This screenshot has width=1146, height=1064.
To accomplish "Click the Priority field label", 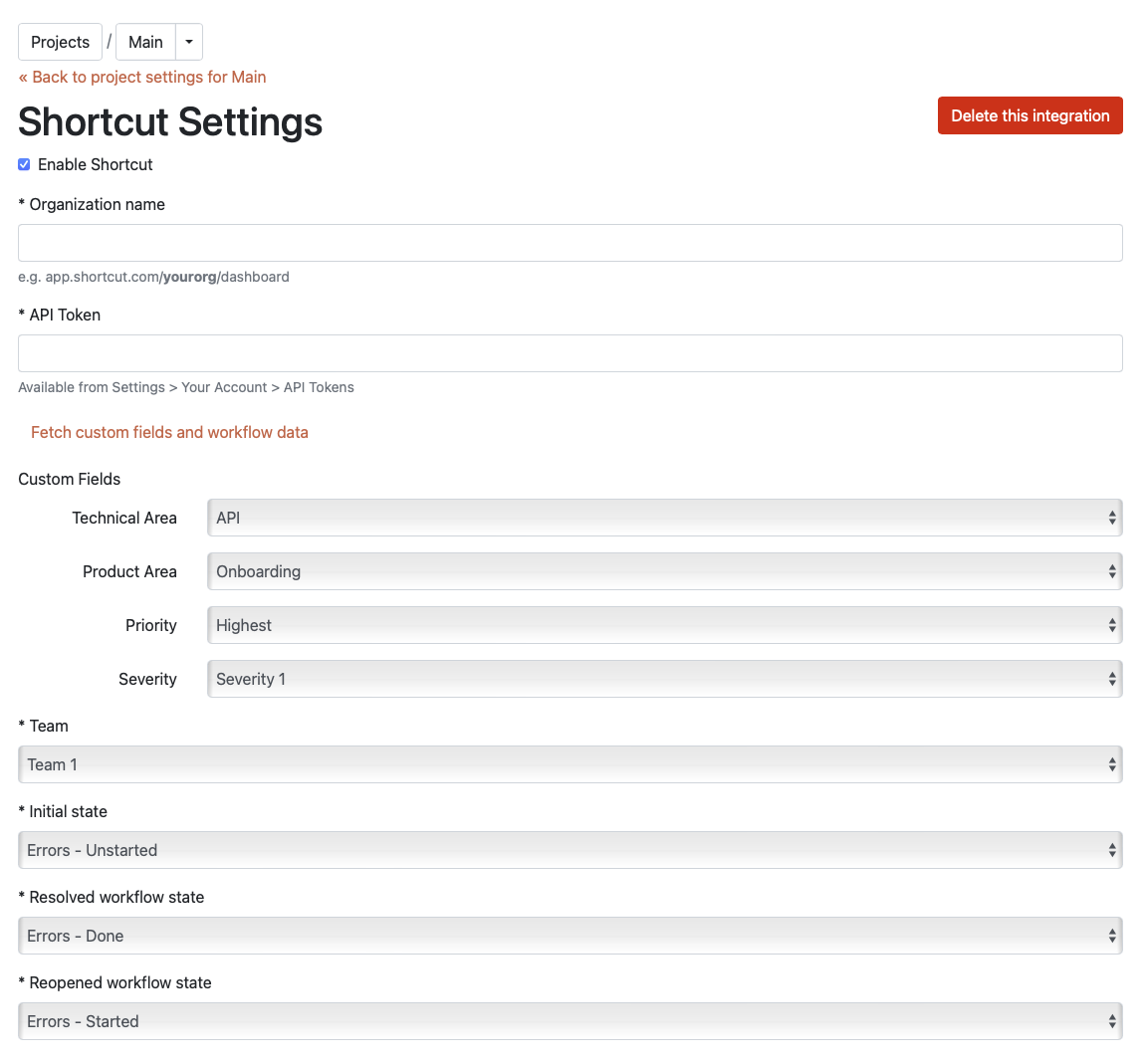I will click(x=151, y=625).
